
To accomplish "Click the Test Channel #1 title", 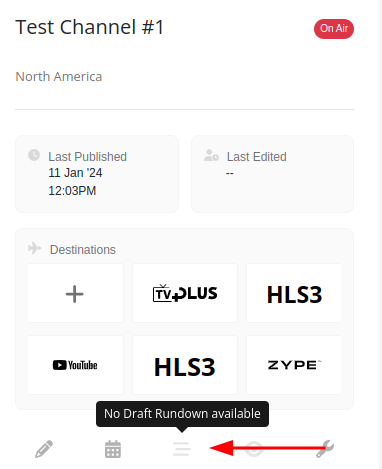I will point(90,27).
